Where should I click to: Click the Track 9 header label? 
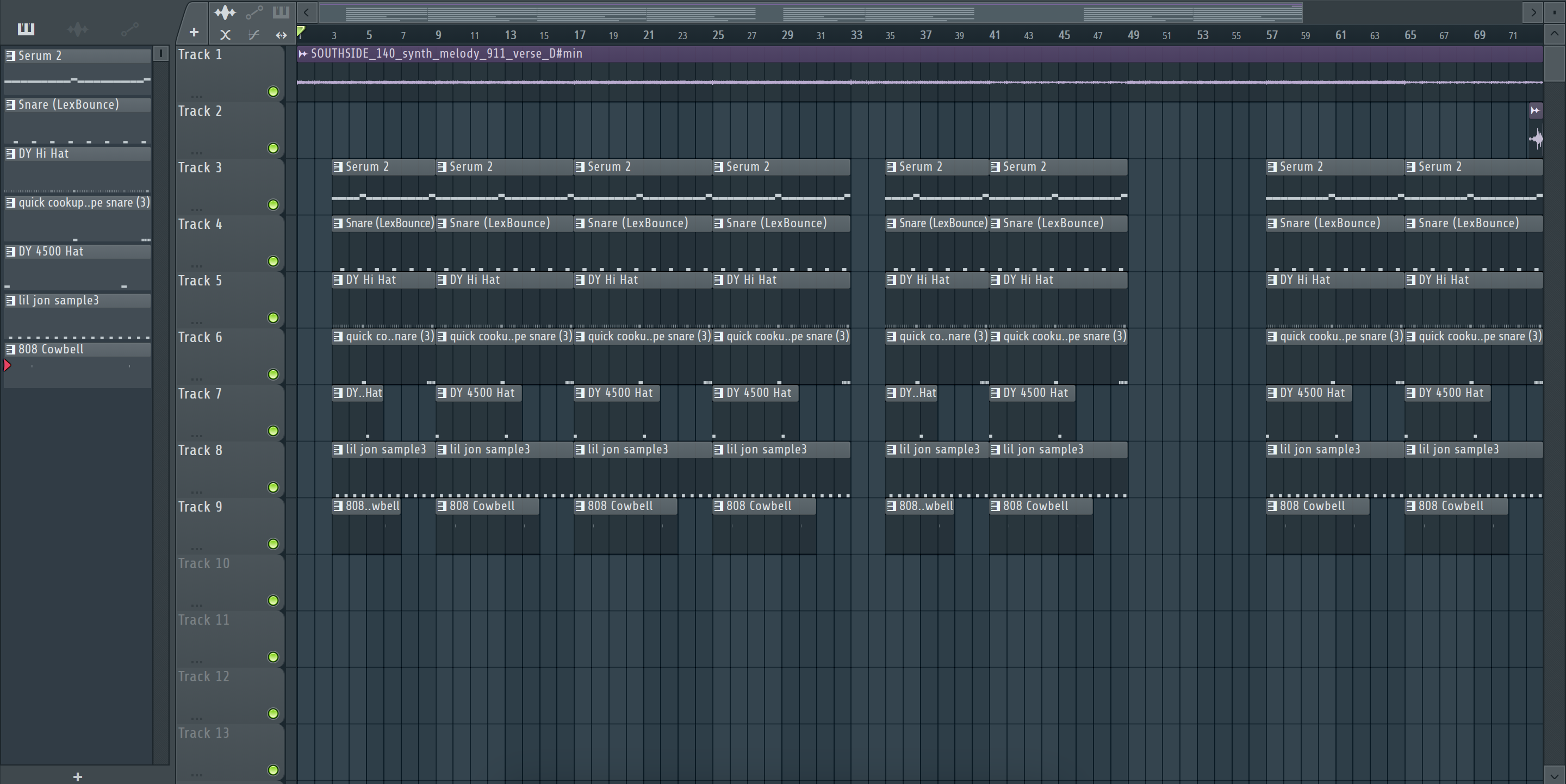pos(200,507)
